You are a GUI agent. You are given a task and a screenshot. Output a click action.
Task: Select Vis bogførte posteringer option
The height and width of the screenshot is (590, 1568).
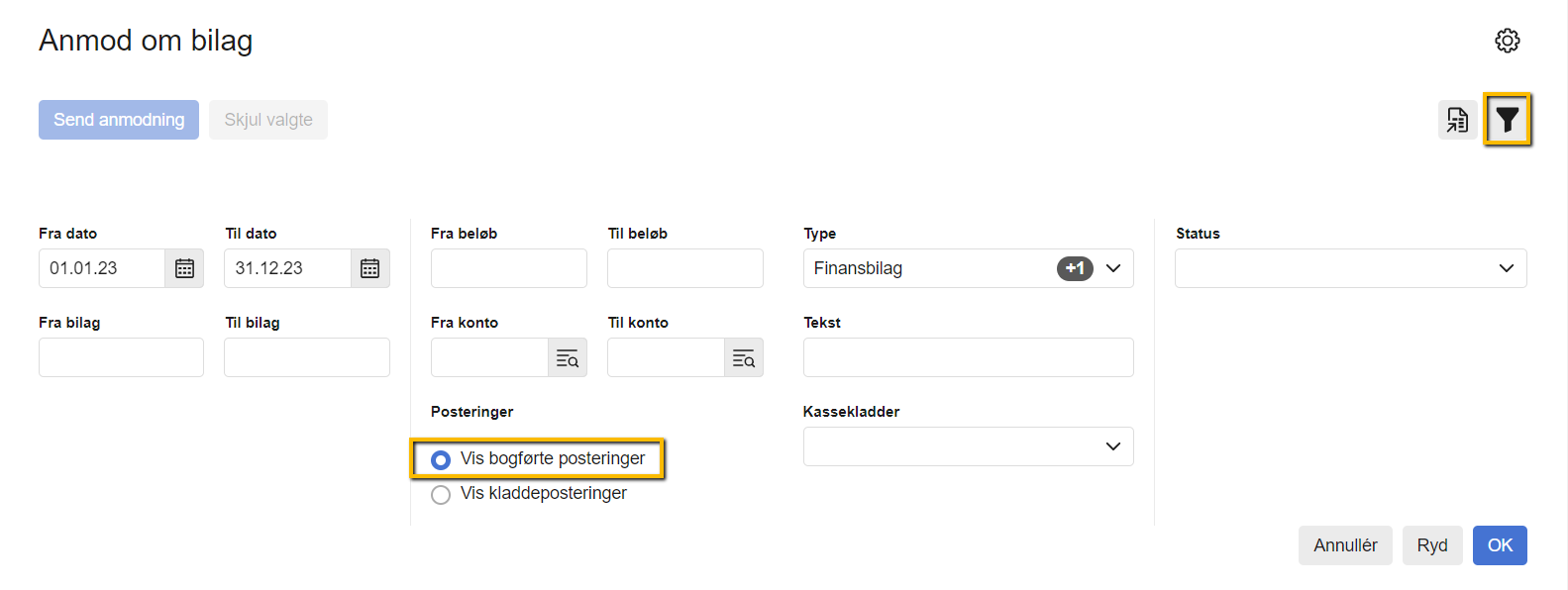(x=441, y=459)
